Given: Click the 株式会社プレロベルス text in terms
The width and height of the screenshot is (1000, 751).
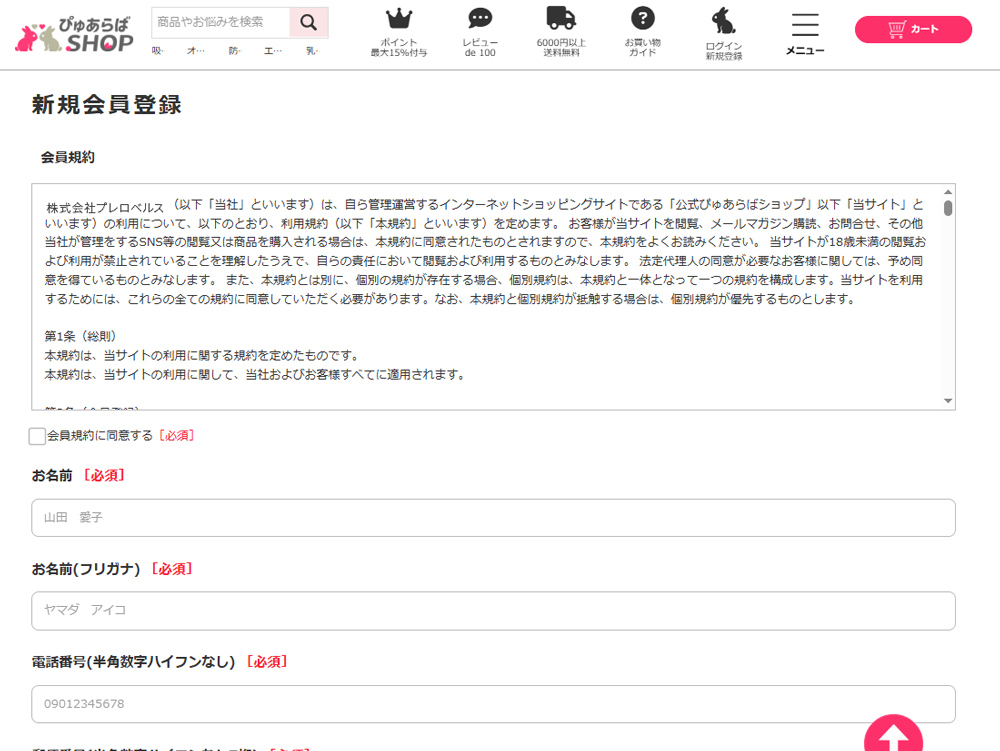Looking at the screenshot, I should (x=105, y=208).
